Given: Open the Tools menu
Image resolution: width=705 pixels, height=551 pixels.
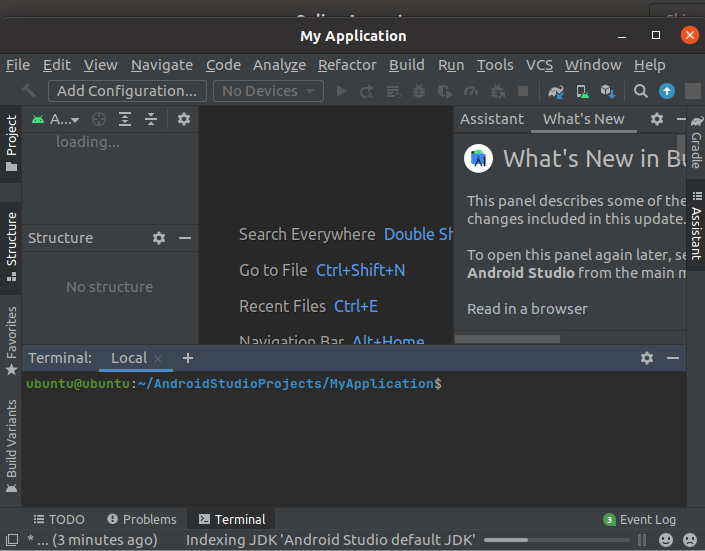Looking at the screenshot, I should click(x=495, y=65).
